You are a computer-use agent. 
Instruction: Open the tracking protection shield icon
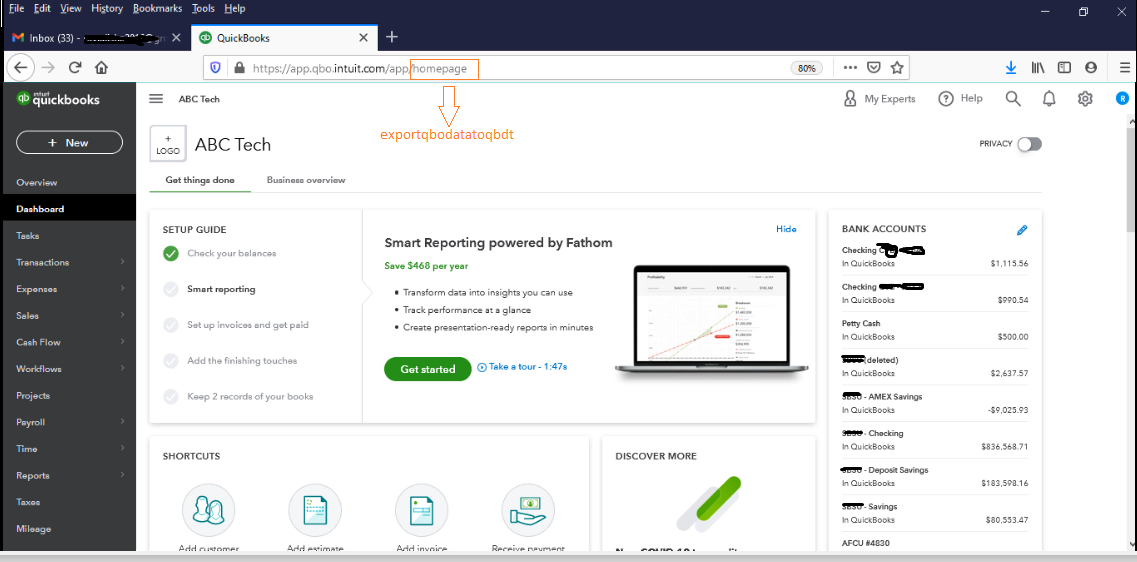(215, 67)
